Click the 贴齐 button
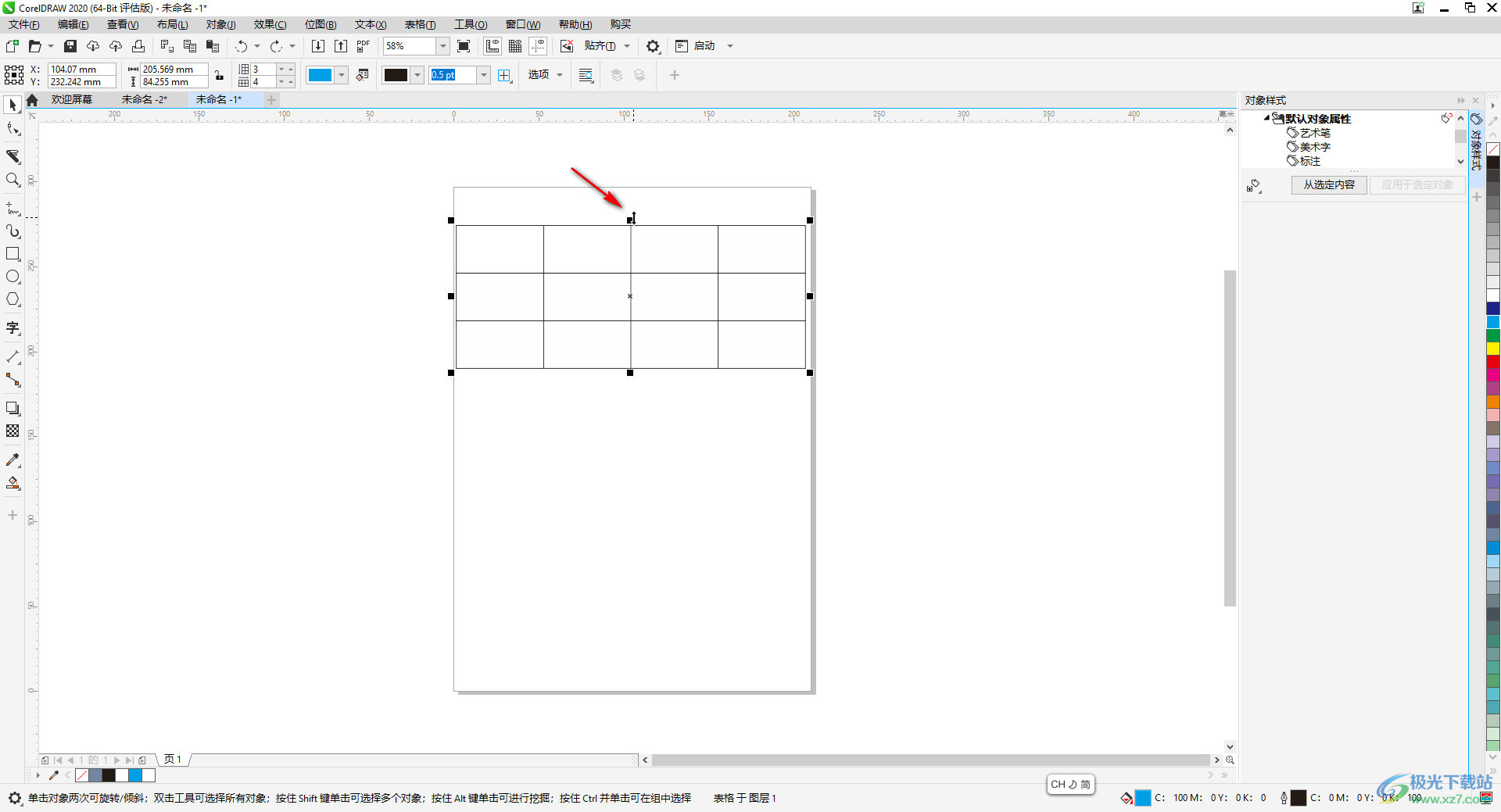 click(x=600, y=46)
